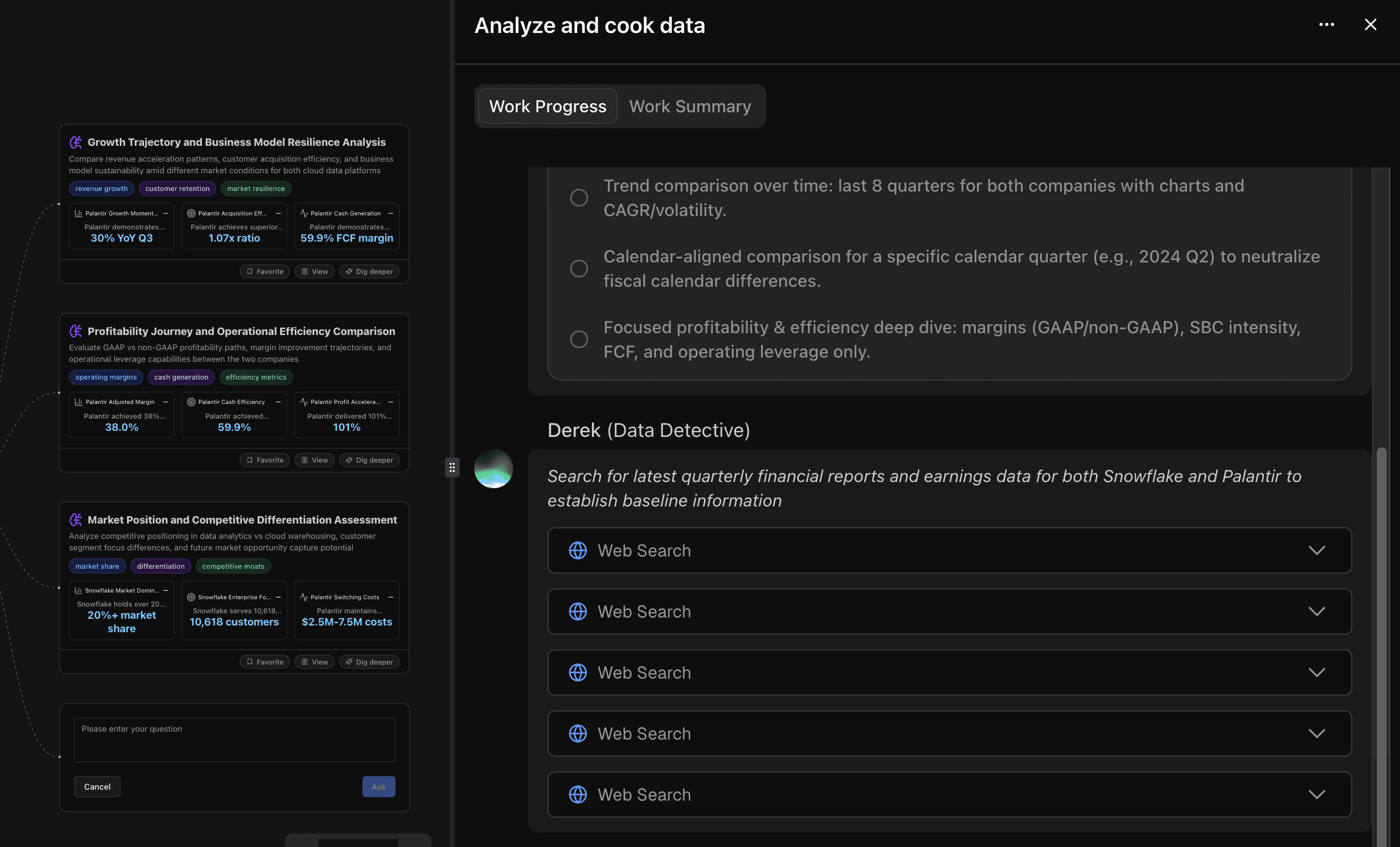Viewport: 1400px width, 847px height.
Task: View the Market Position assessment card
Action: [314, 662]
